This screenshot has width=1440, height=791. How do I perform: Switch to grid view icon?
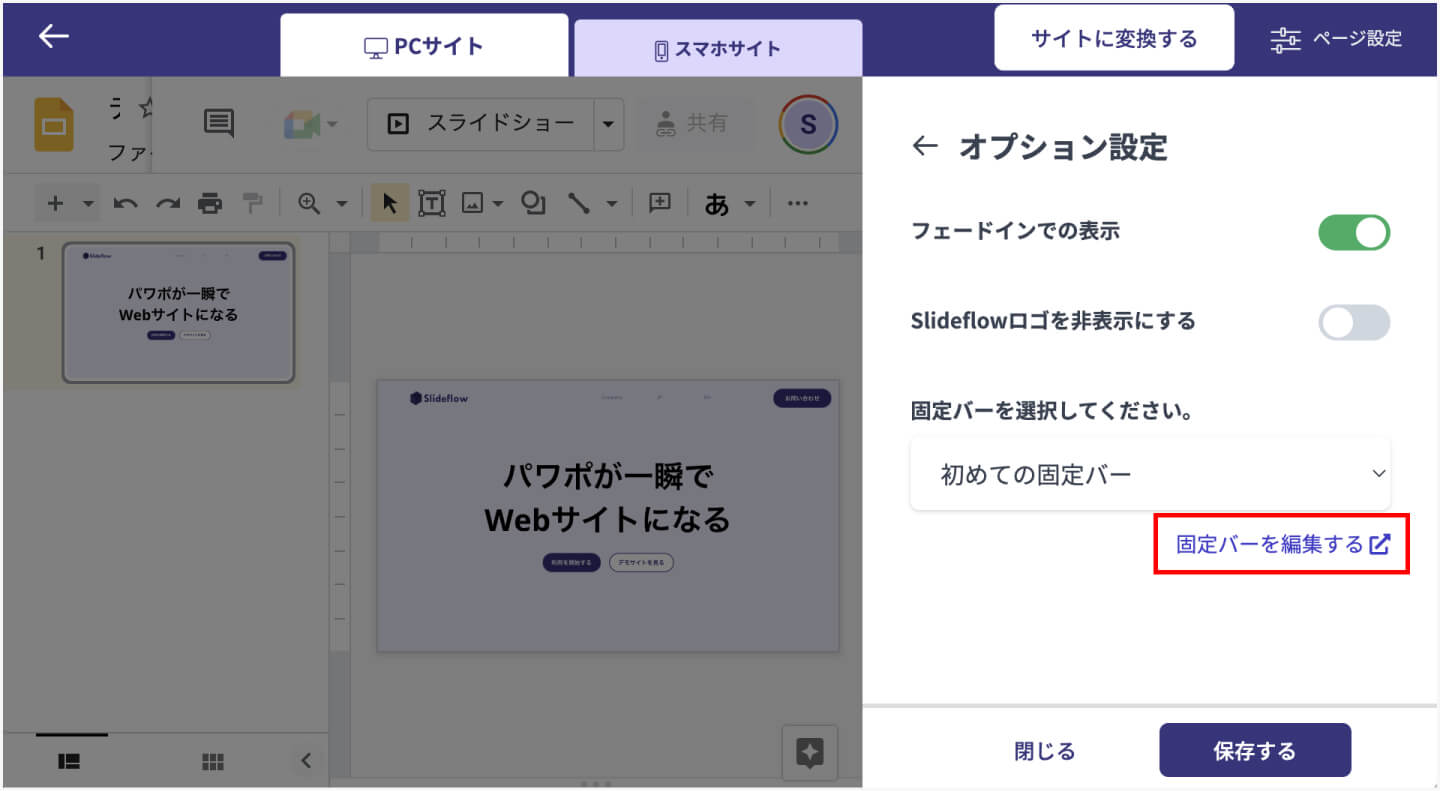click(x=213, y=761)
